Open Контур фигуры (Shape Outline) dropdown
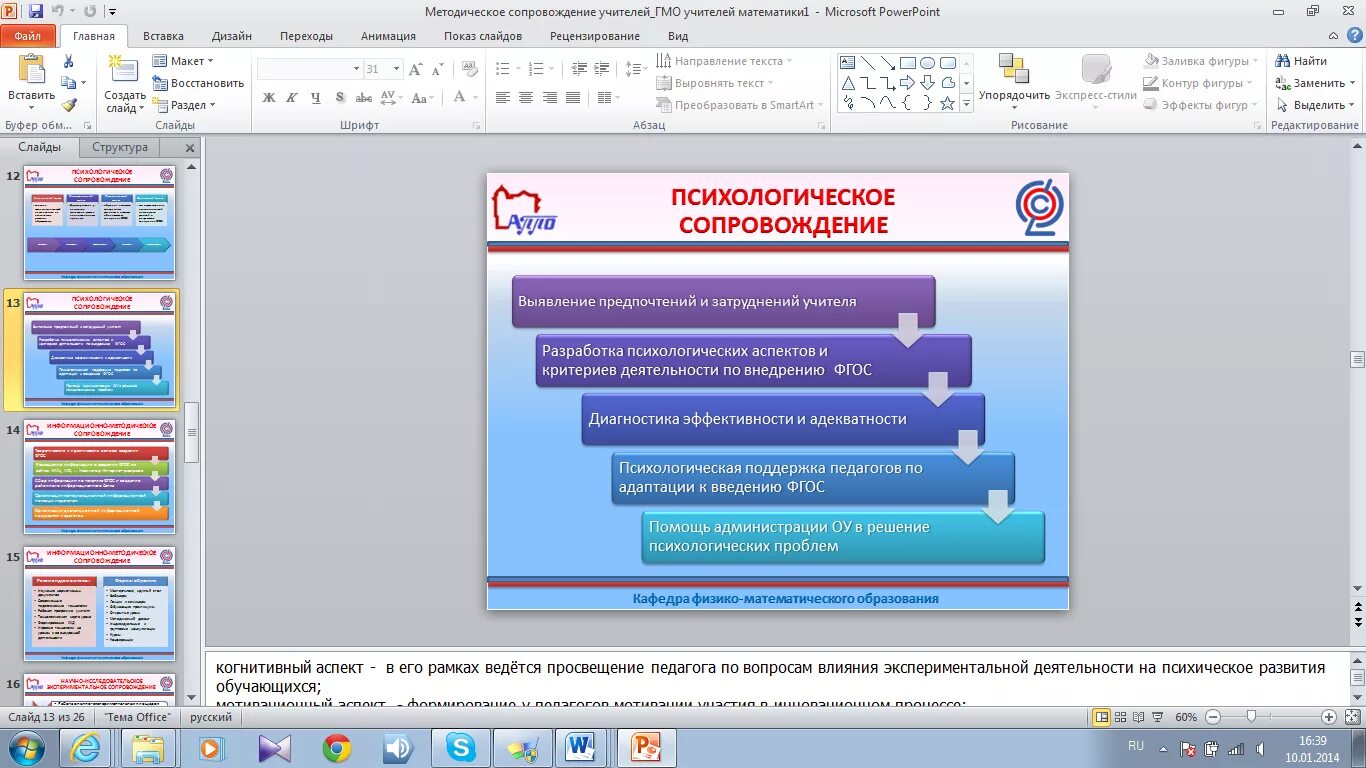Viewport: 1366px width, 768px height. (x=1199, y=83)
